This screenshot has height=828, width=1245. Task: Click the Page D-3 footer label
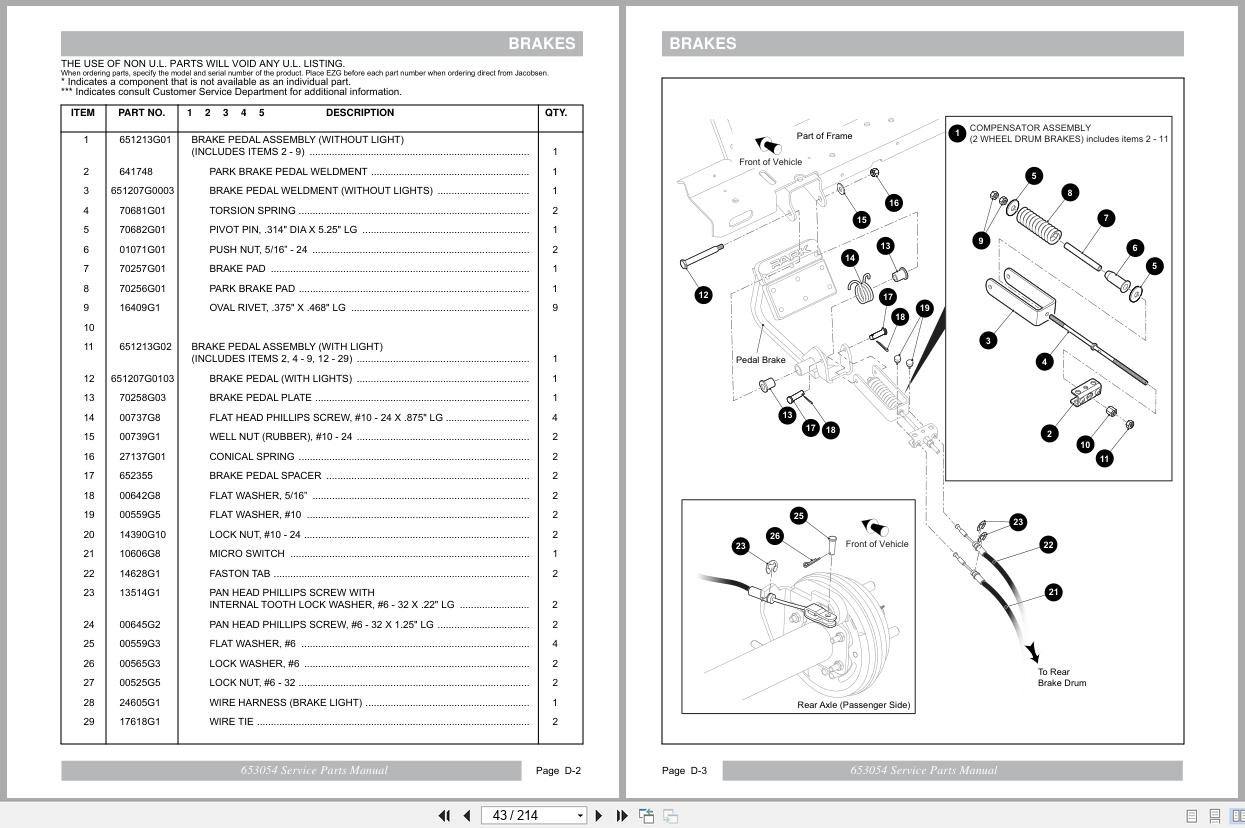tap(684, 771)
